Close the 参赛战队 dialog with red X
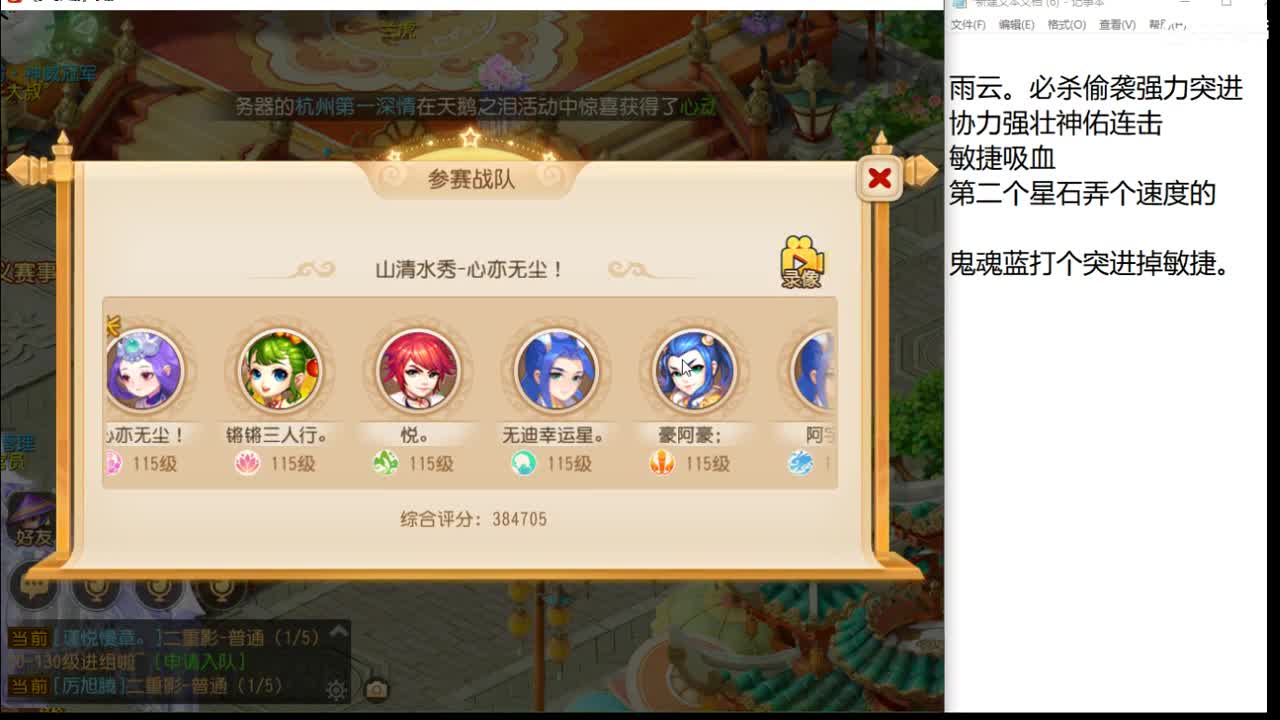The image size is (1280, 720). (879, 179)
